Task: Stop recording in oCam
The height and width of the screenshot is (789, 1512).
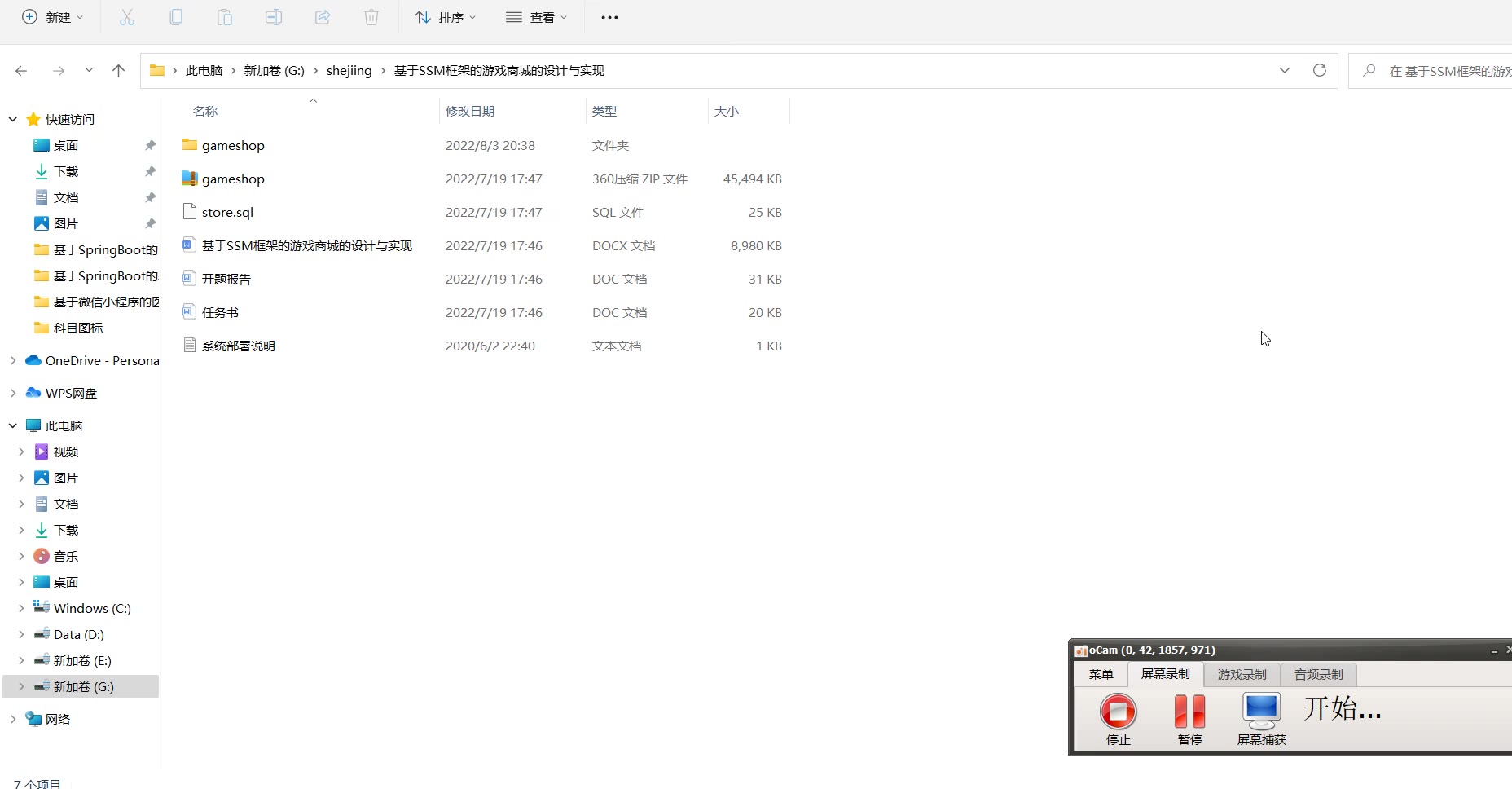Action: click(x=1119, y=712)
